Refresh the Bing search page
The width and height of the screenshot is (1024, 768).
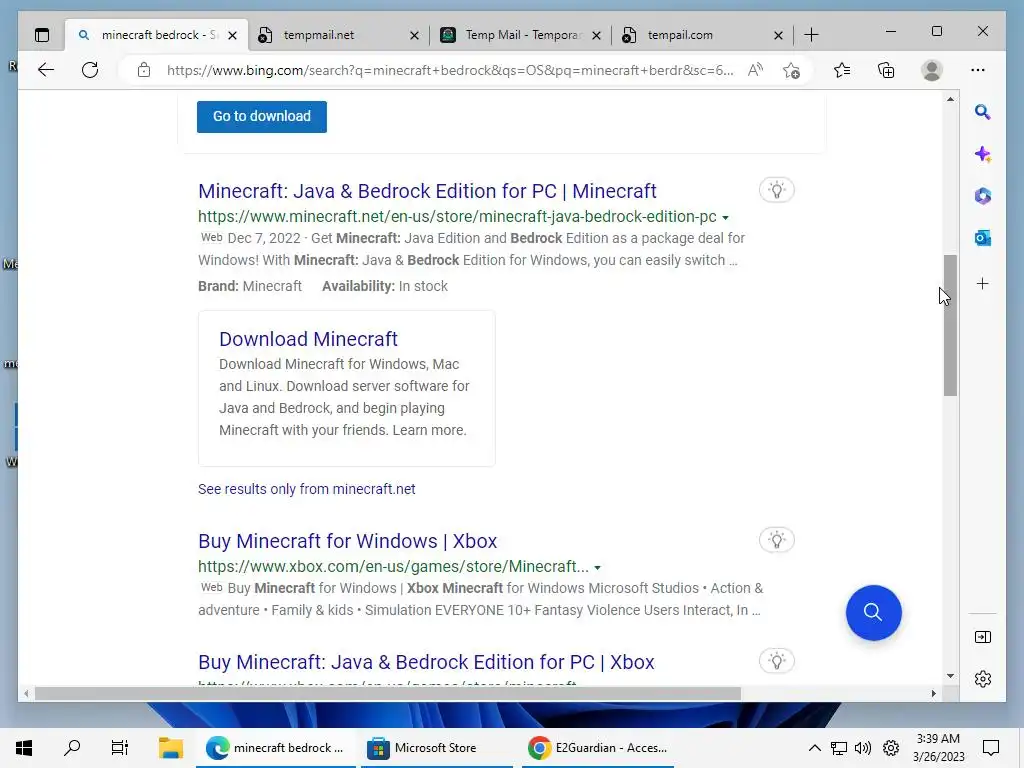pyautogui.click(x=90, y=70)
